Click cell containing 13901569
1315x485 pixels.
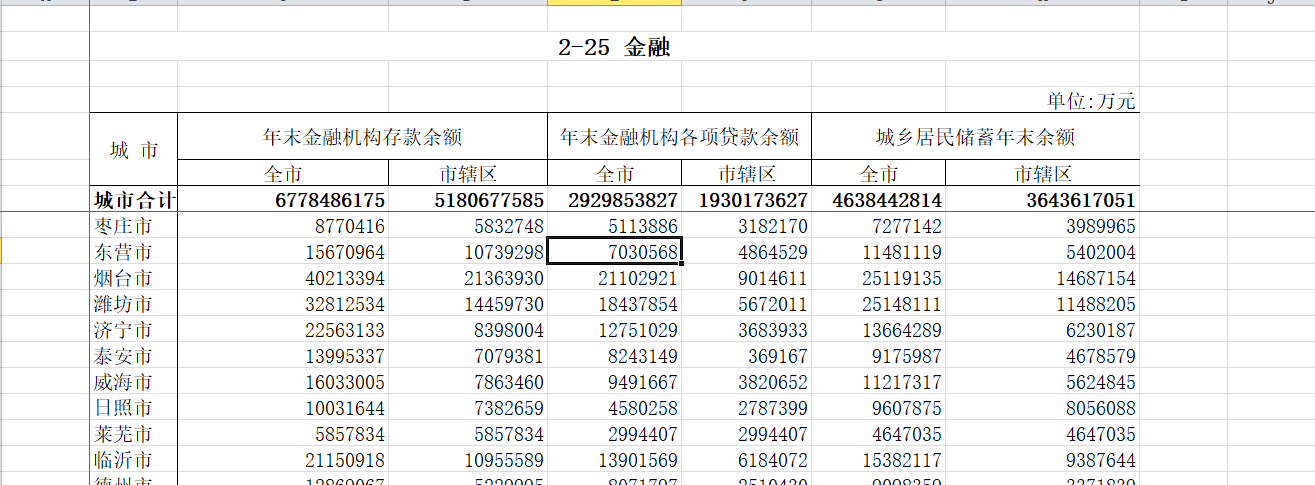(x=615, y=460)
